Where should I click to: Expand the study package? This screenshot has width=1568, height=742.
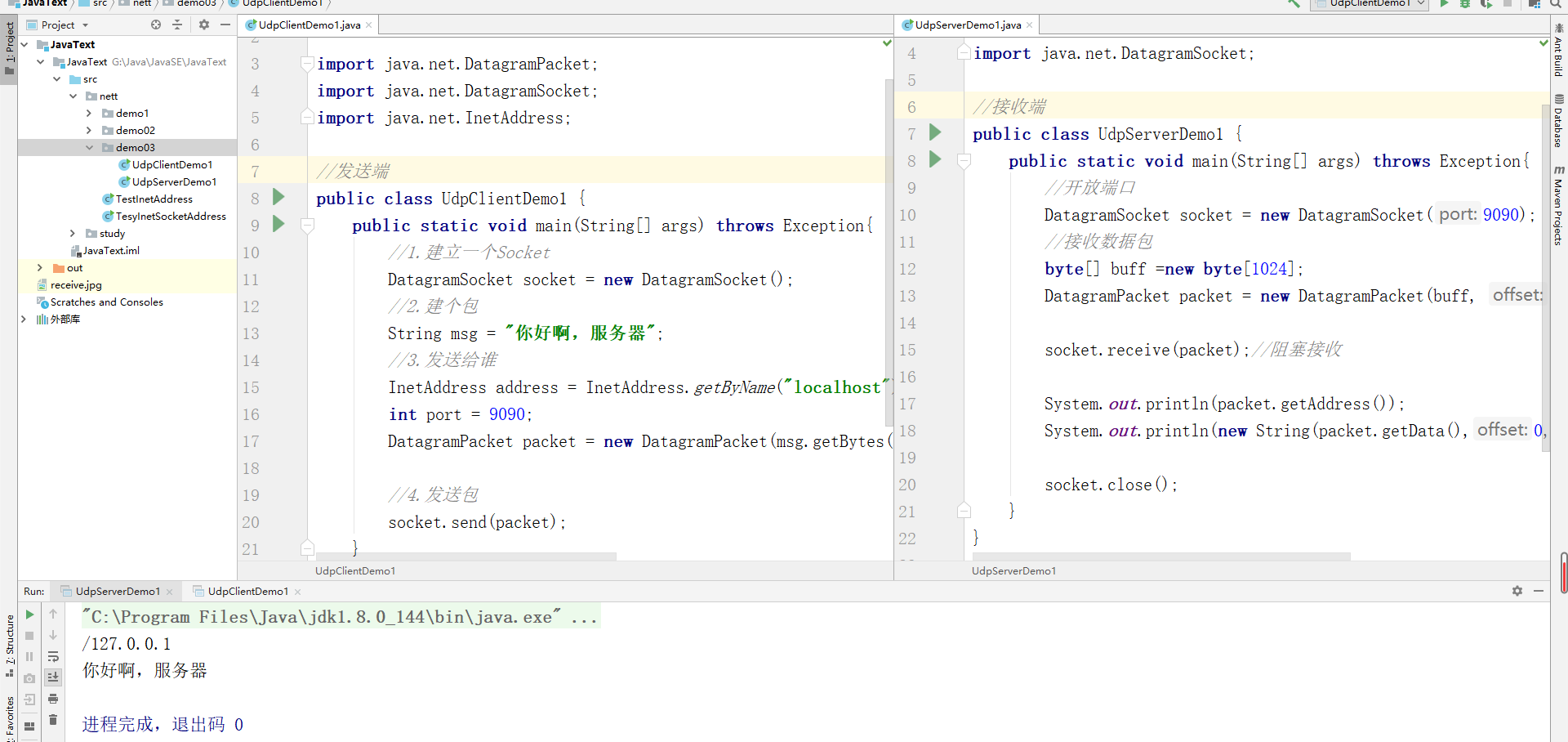73,233
